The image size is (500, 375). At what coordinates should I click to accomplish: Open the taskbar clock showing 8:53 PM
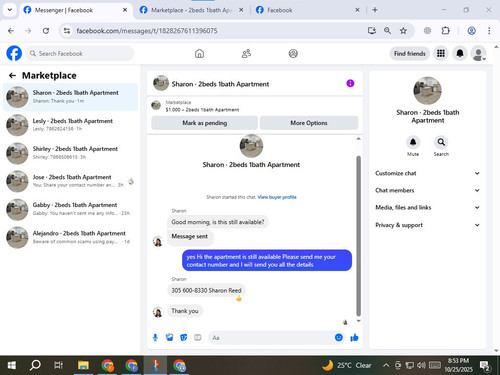458,365
